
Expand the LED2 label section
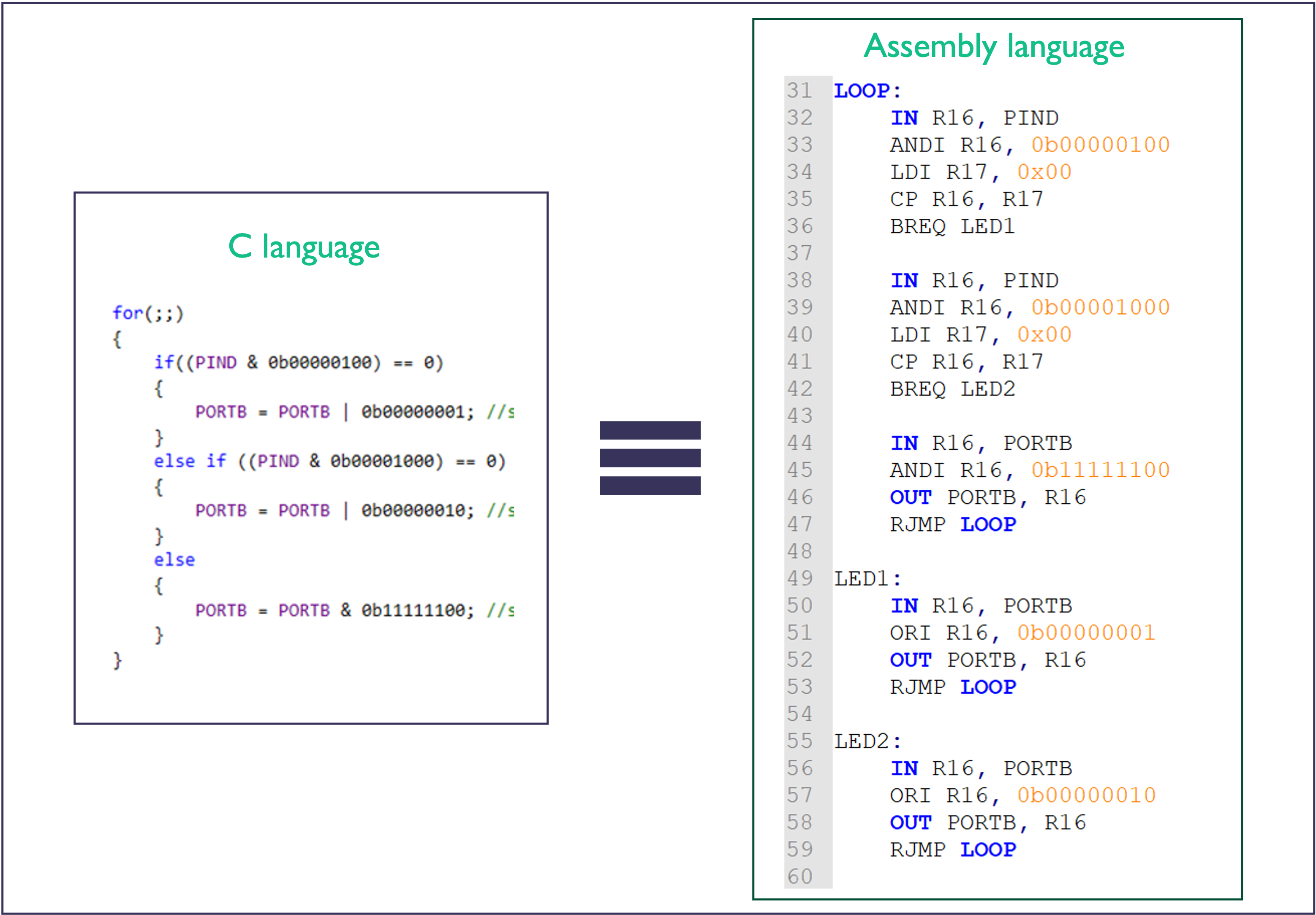[867, 741]
